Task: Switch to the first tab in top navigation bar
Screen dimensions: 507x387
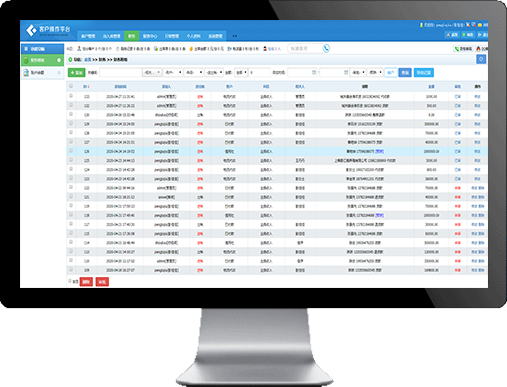Action: point(88,36)
